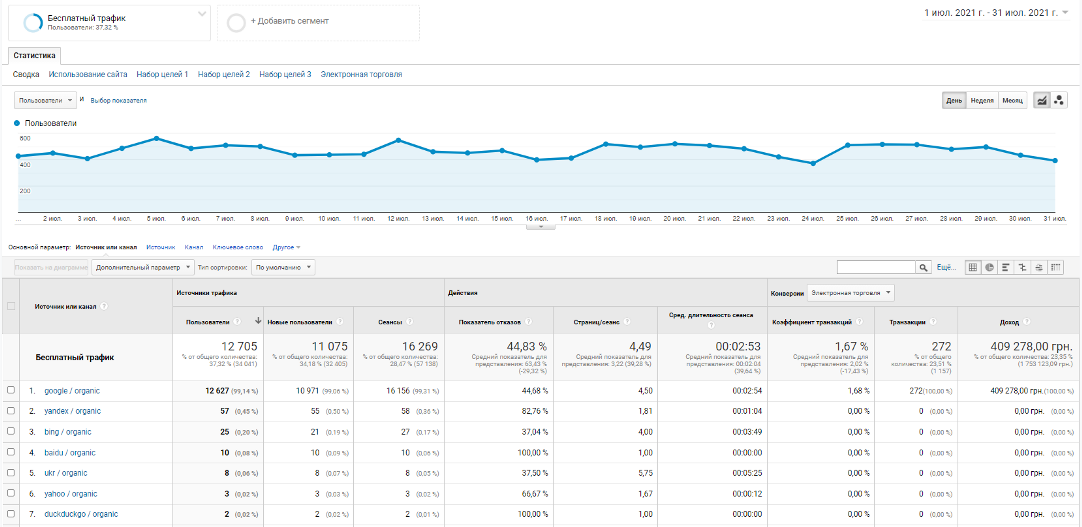
Task: Switch chart to motion bubble icon
Action: (1059, 101)
